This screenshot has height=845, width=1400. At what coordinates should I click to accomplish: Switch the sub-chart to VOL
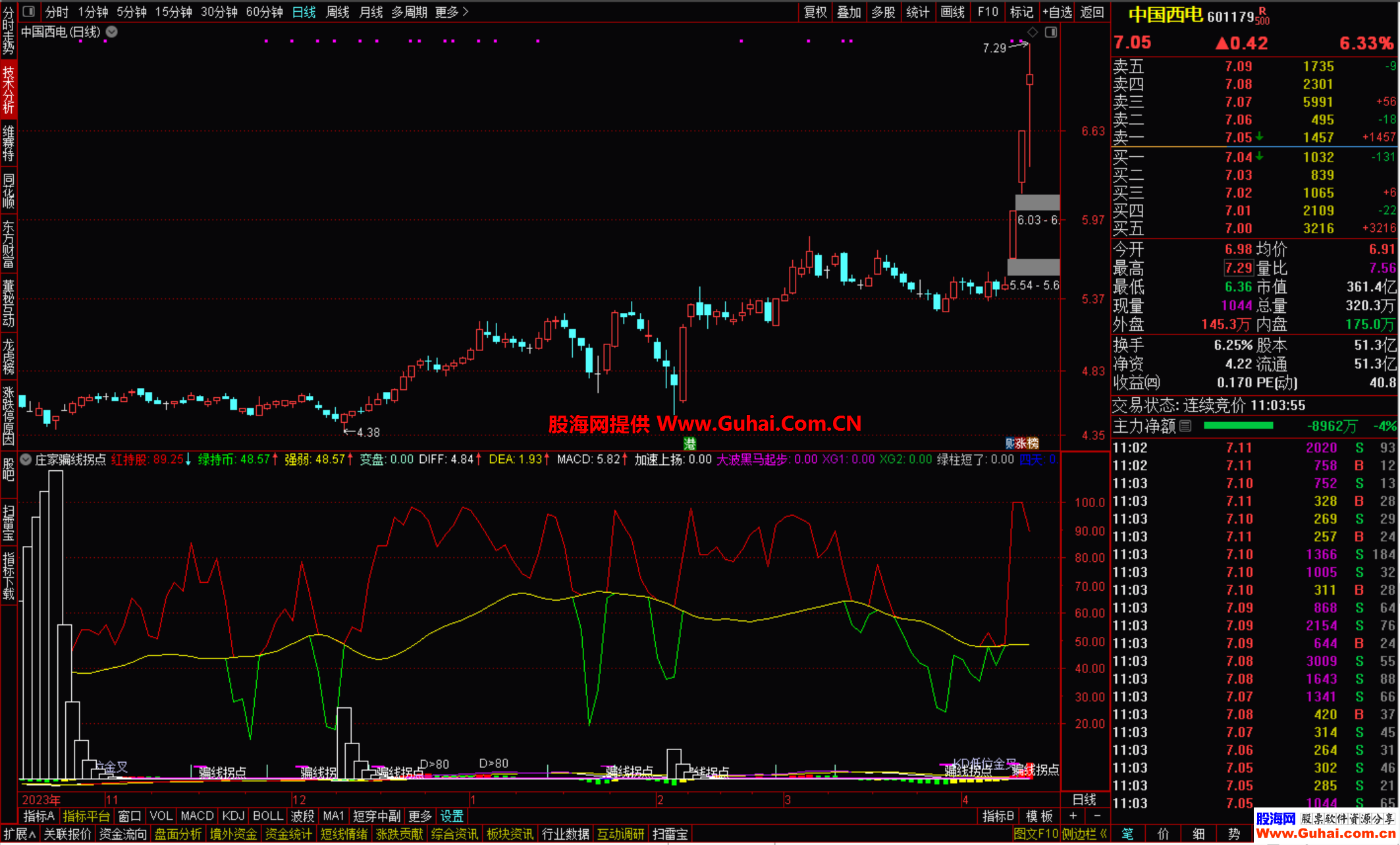161,816
